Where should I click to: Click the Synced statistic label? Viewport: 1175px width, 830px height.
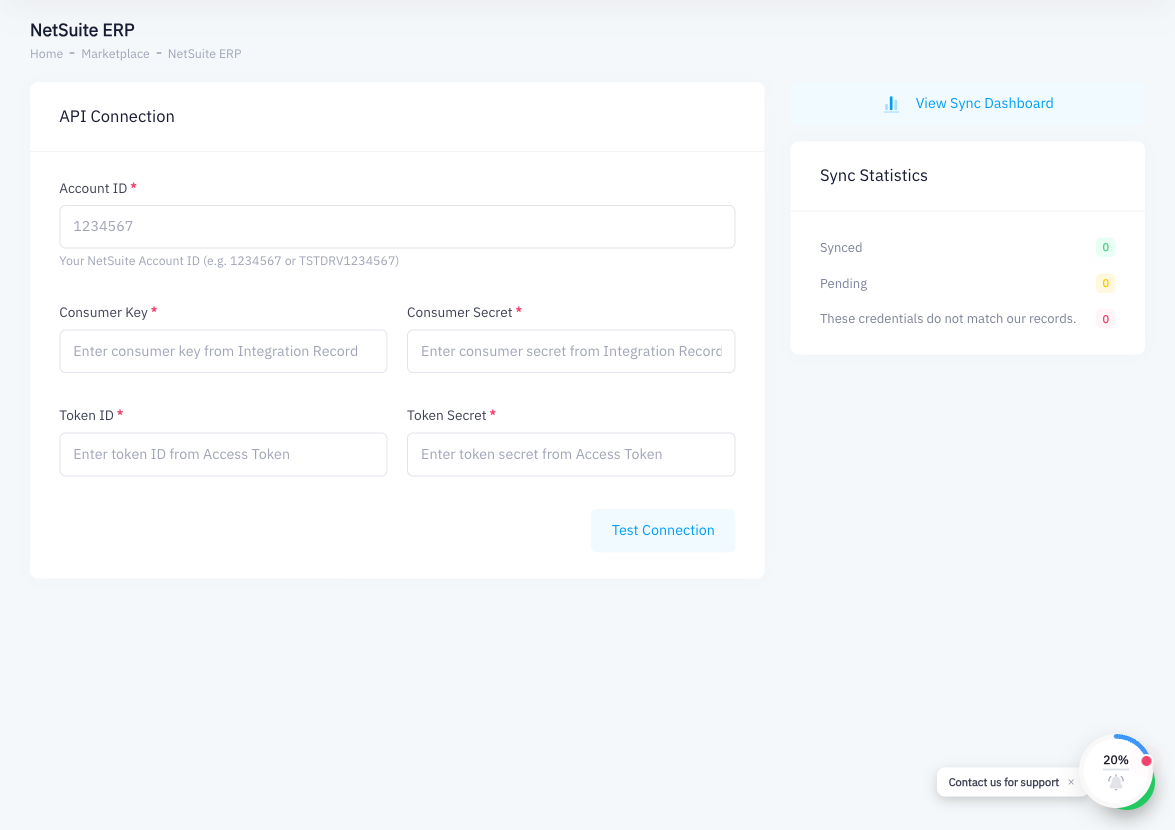coord(841,248)
